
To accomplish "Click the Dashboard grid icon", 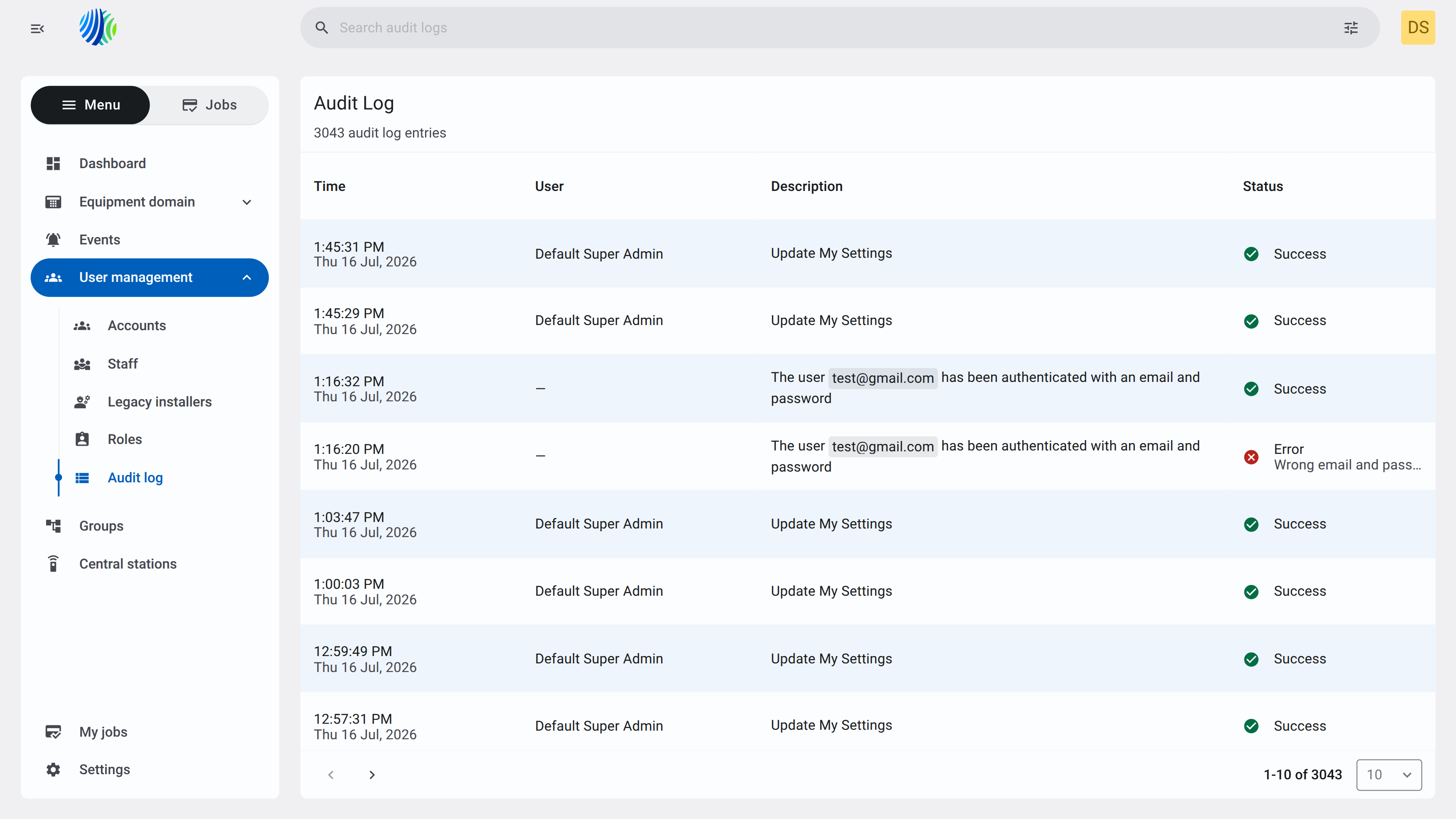I will 53,163.
